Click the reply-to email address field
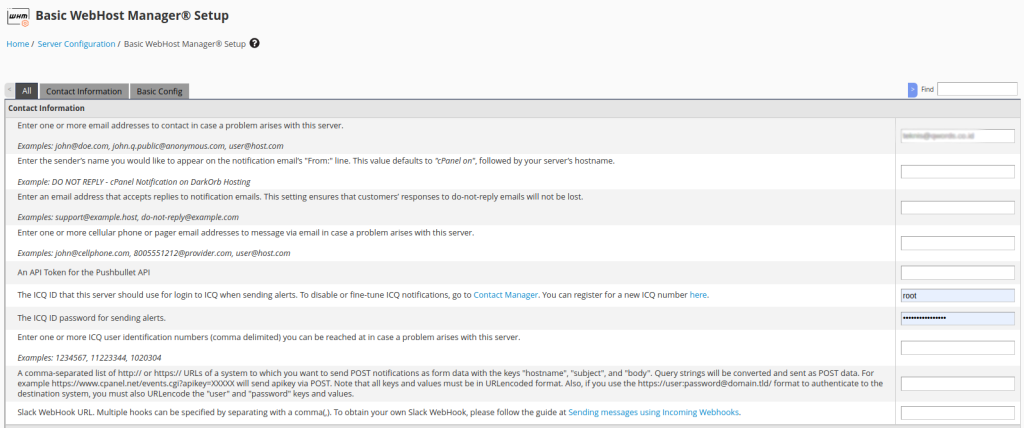The image size is (1024, 428). [957, 207]
